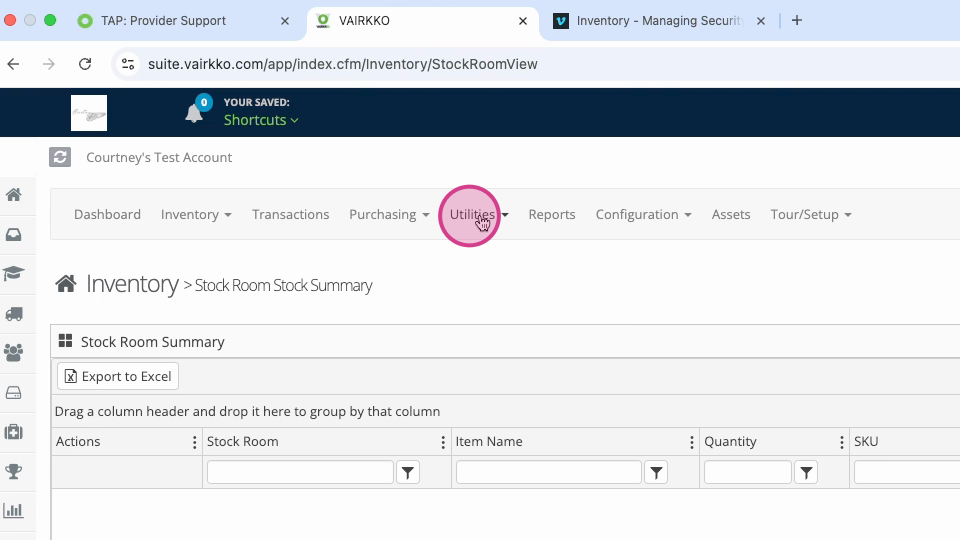
Task: Open the home icon in left sidebar
Action: point(13,195)
